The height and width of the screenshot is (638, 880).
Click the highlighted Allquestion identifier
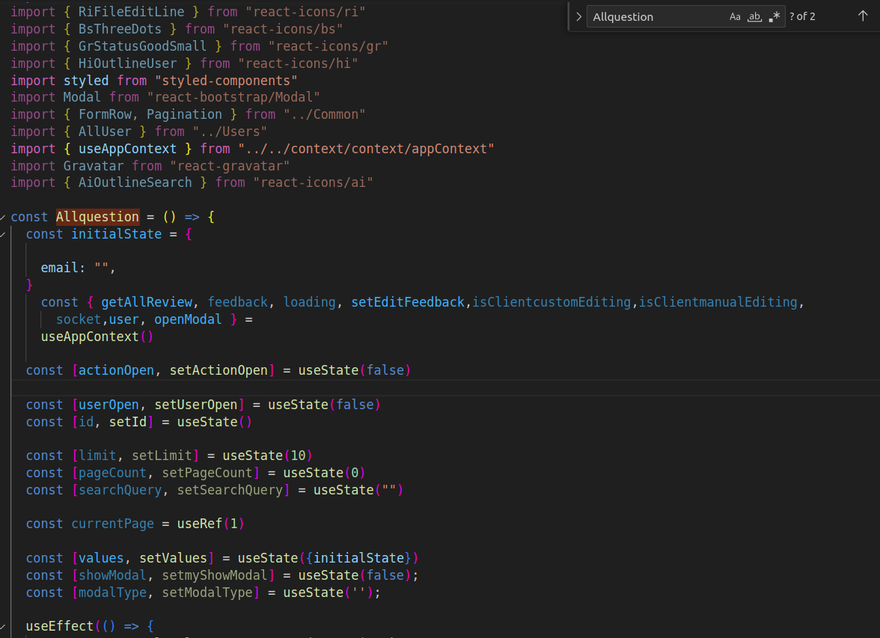[97, 217]
